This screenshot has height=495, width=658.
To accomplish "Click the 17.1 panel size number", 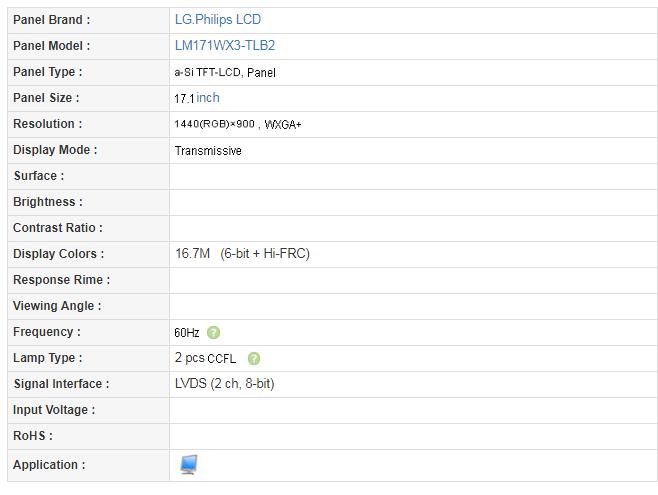I will 185,99.
